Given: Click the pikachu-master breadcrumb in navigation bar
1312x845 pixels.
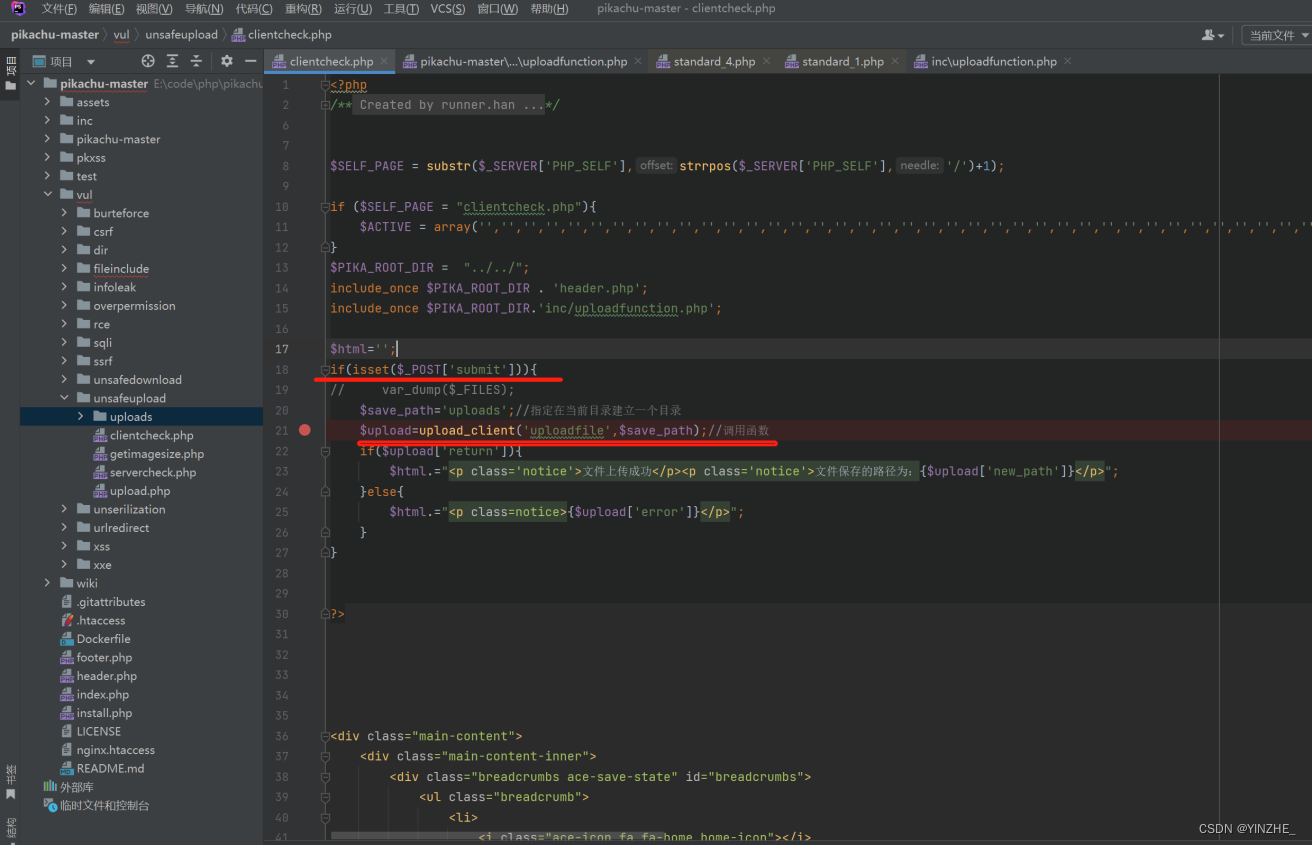Looking at the screenshot, I should pyautogui.click(x=55, y=35).
